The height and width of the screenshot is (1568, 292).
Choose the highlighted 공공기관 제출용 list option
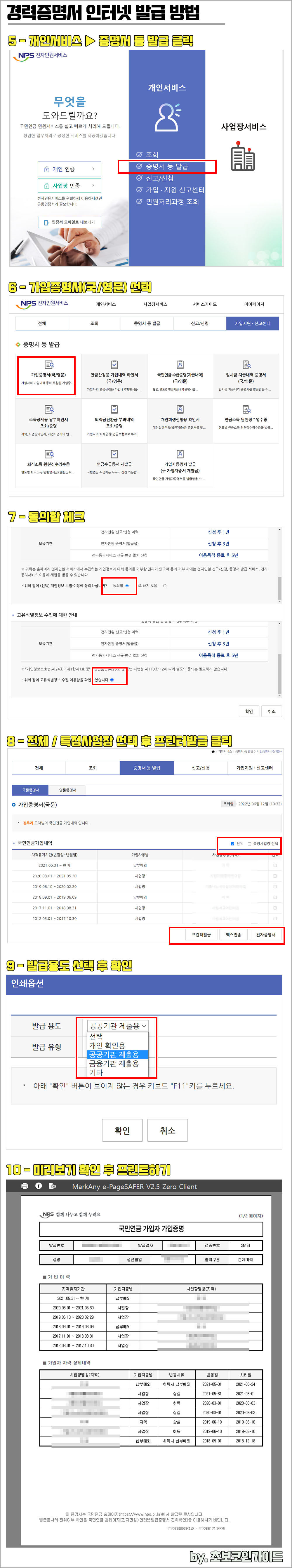click(118, 1054)
